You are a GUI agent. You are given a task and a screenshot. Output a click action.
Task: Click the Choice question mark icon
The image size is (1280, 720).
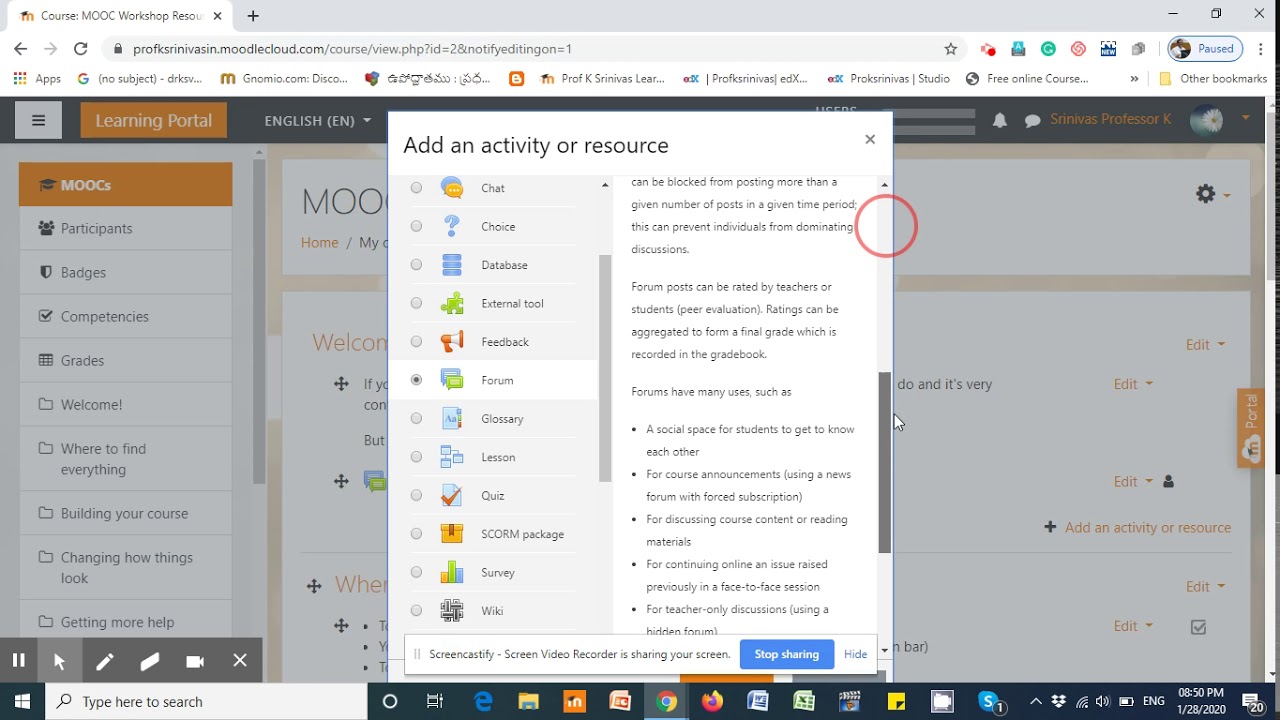(452, 226)
